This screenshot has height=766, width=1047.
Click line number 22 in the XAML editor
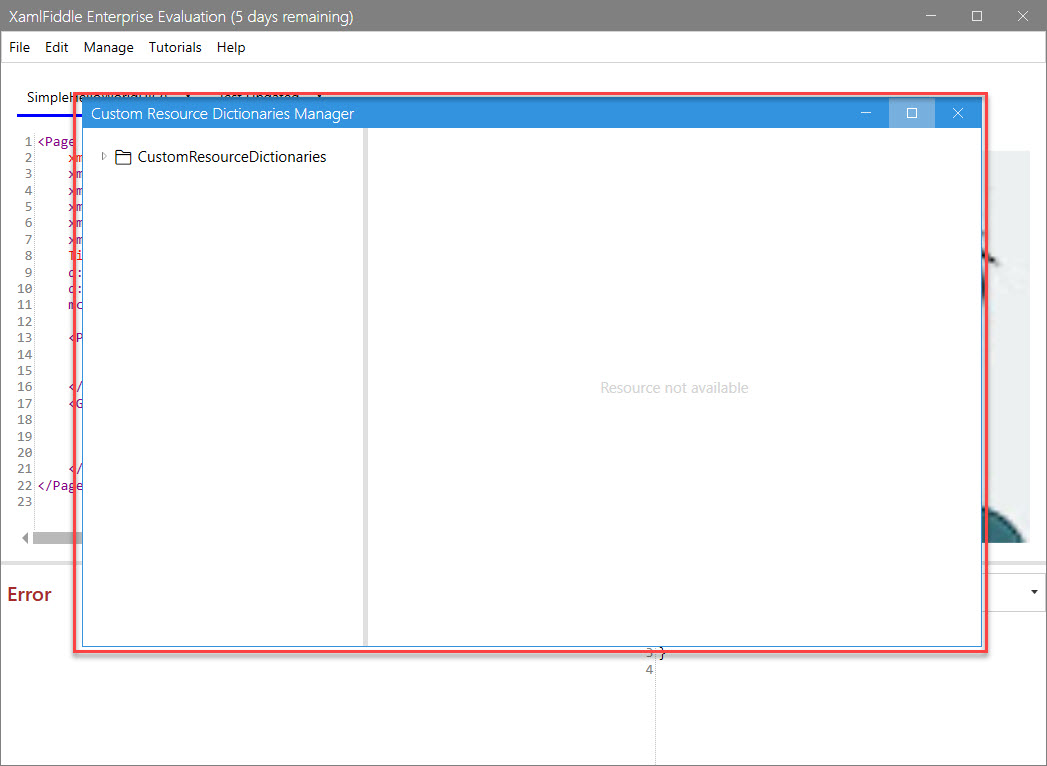tap(25, 486)
